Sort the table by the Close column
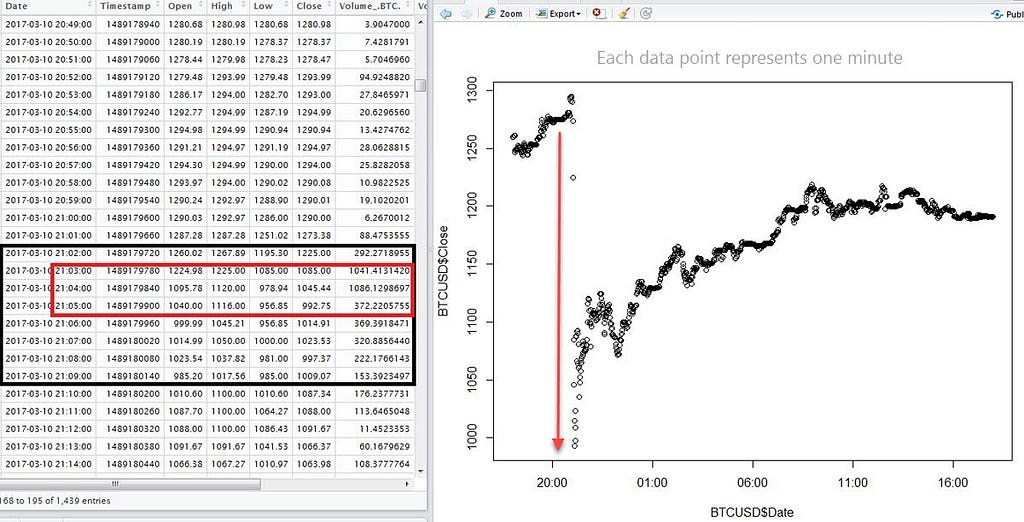The image size is (1024, 522). (x=313, y=6)
